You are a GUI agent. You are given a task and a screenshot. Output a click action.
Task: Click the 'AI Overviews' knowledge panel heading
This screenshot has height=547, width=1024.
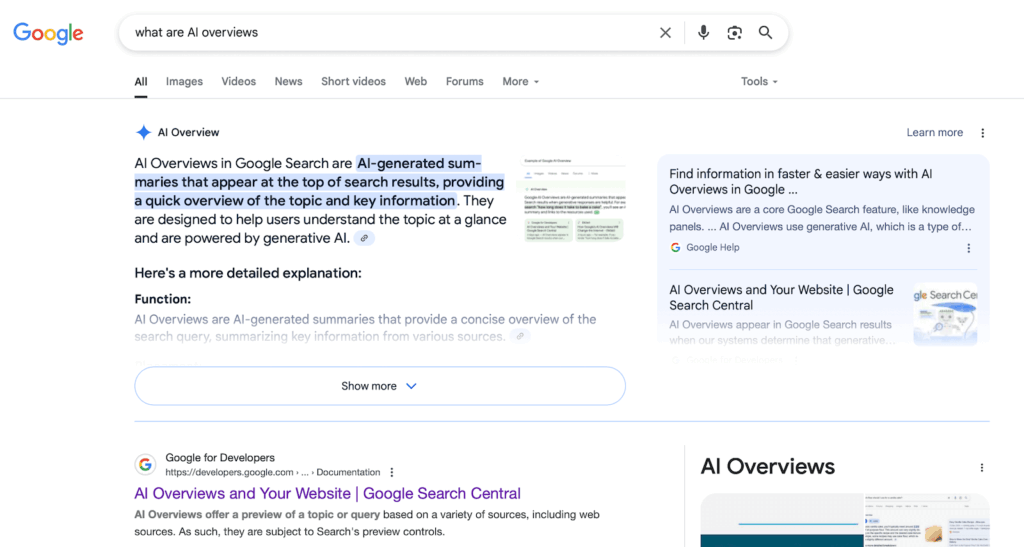point(767,467)
